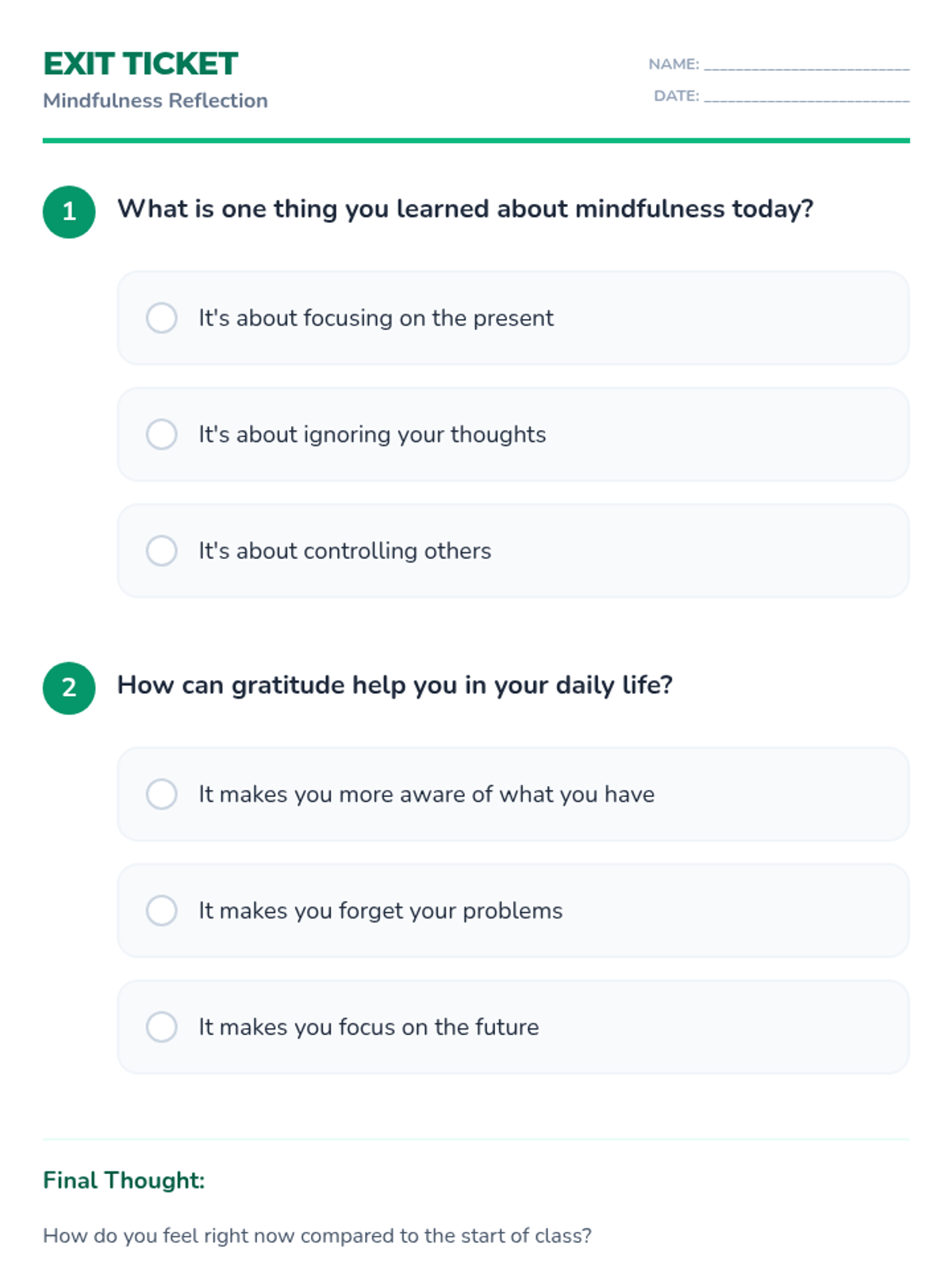
Task: Select radio button "It's about focusing on the present"
Action: [161, 317]
